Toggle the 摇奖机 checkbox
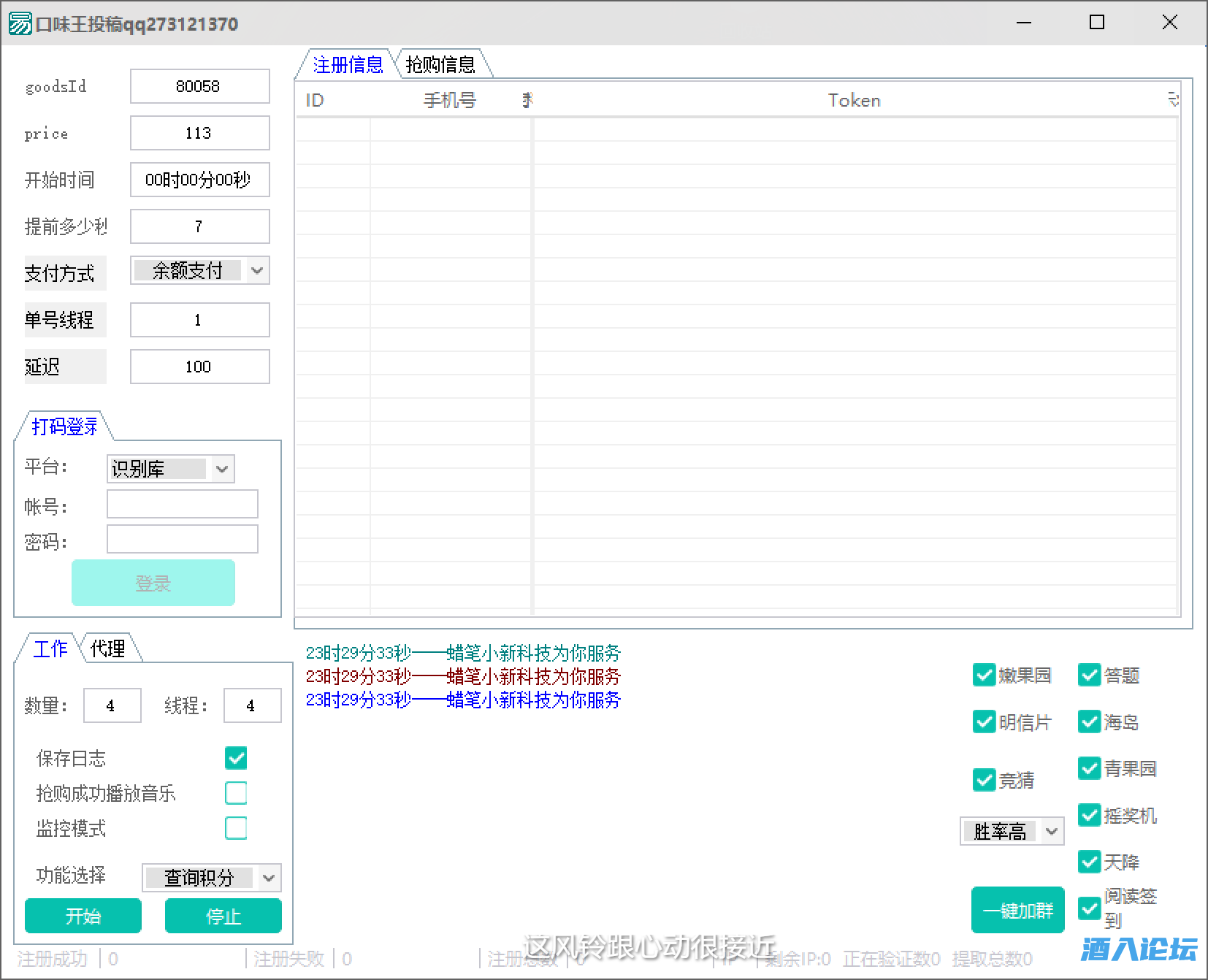Viewport: 1208px width, 980px height. [x=1089, y=815]
